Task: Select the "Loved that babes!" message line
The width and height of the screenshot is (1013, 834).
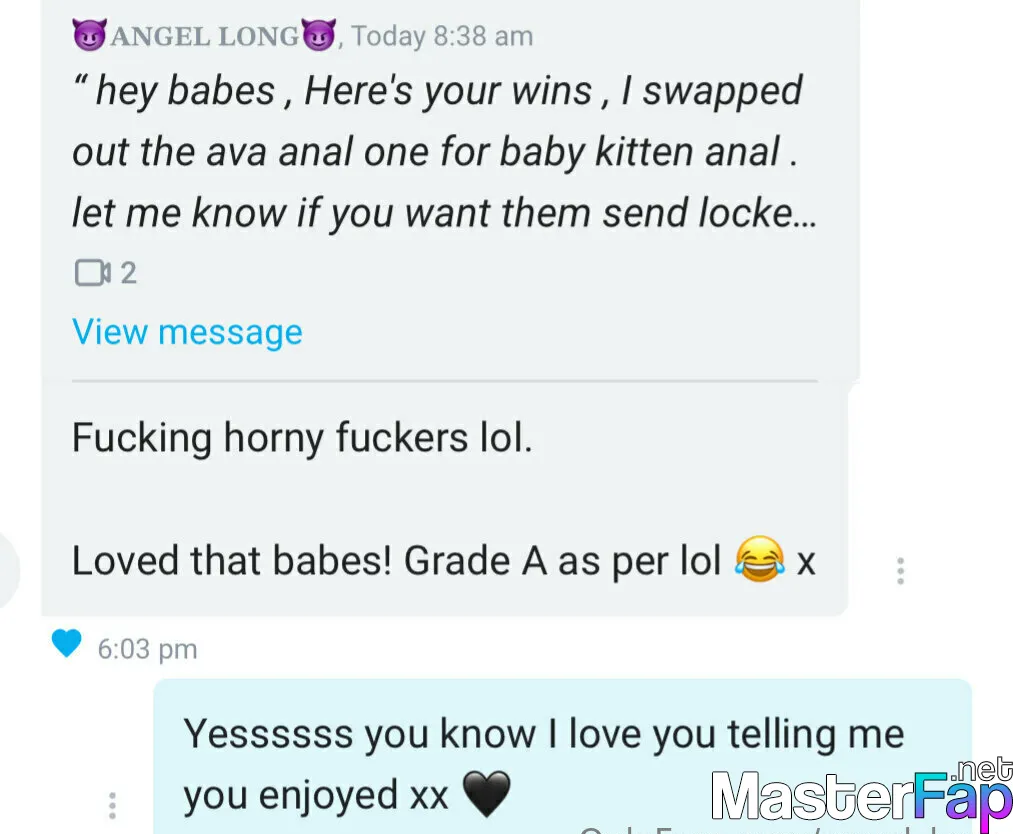Action: point(443,560)
